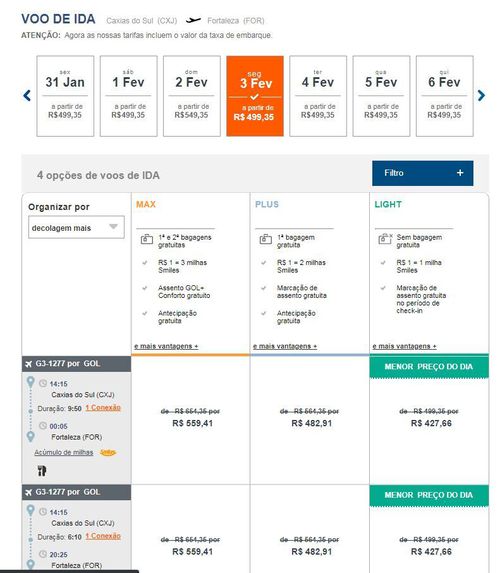Click the meal service icon on first flight
Viewport: 500px width, 573px height.
(x=42, y=471)
